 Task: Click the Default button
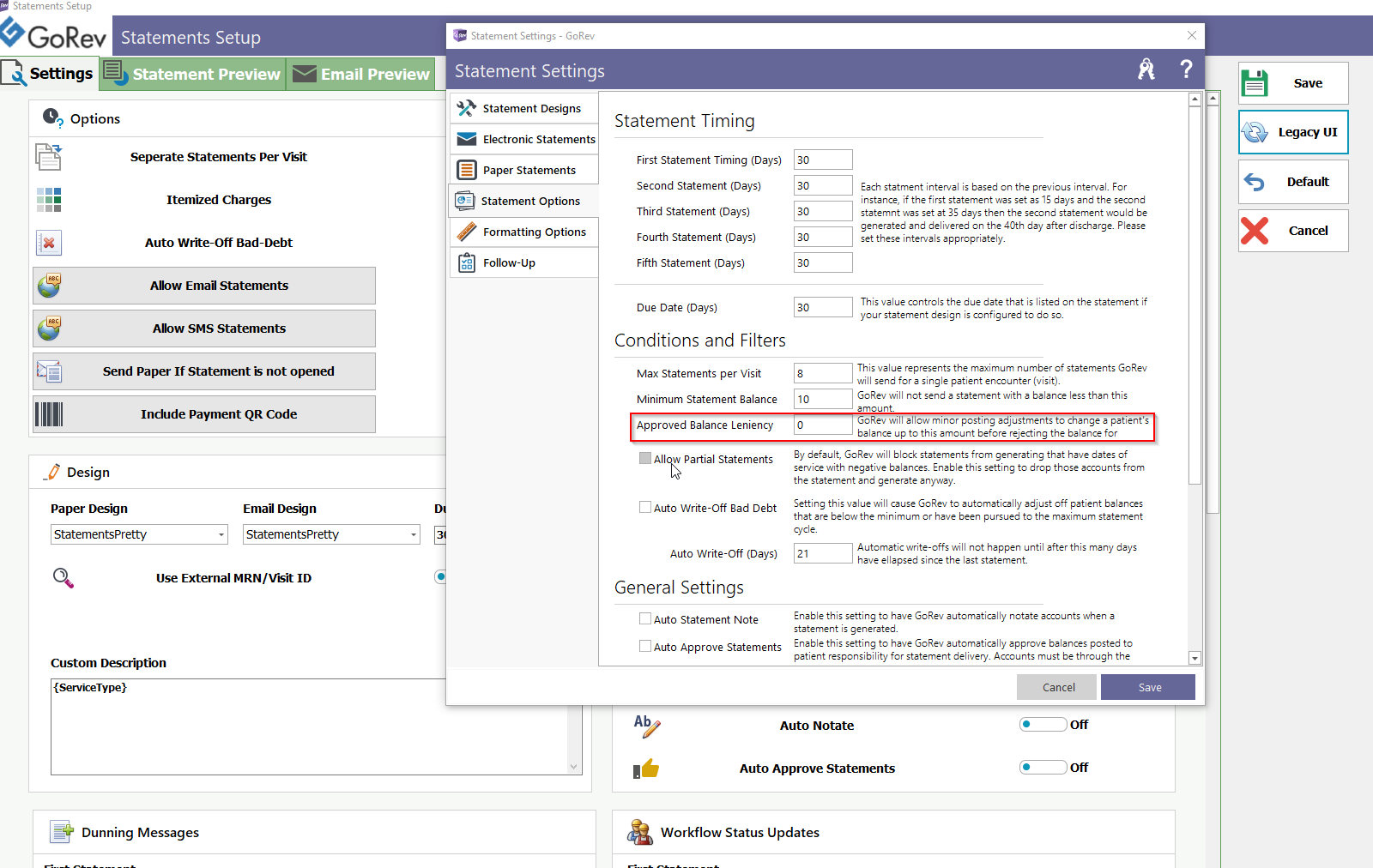[x=1293, y=182]
